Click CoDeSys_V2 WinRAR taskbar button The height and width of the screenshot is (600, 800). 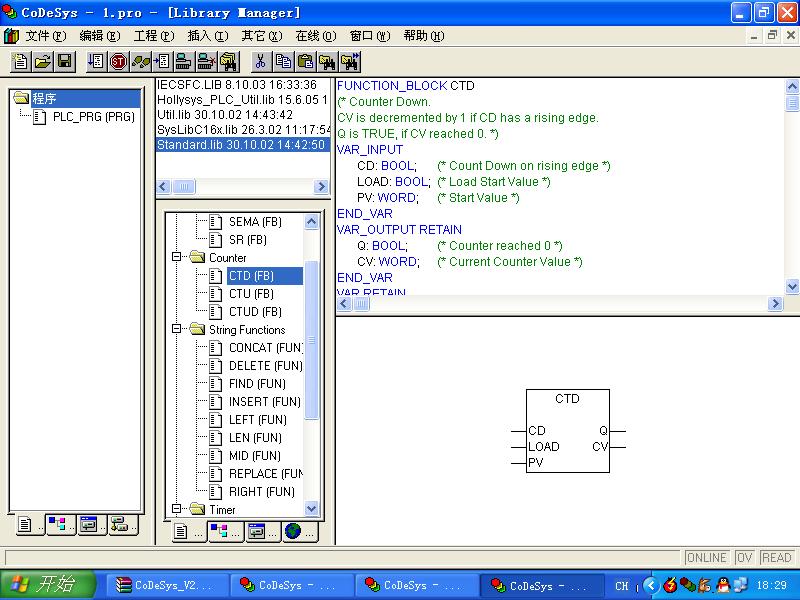click(168, 585)
